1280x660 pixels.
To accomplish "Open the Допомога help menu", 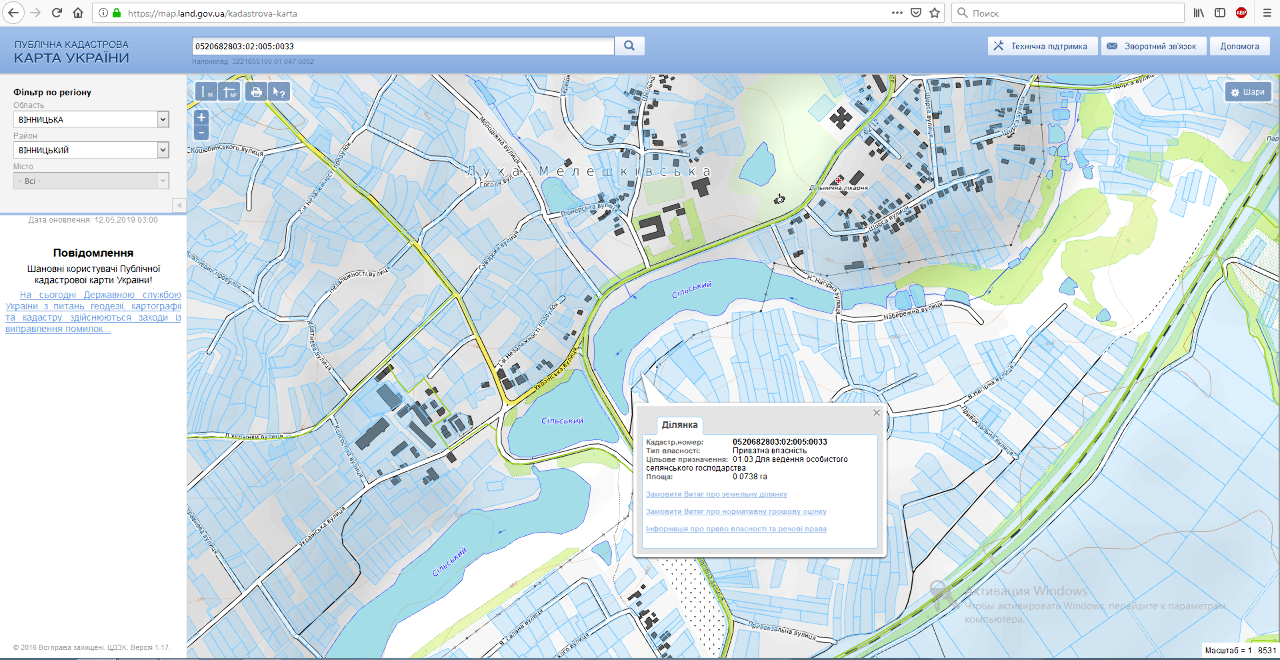I will coord(1240,46).
